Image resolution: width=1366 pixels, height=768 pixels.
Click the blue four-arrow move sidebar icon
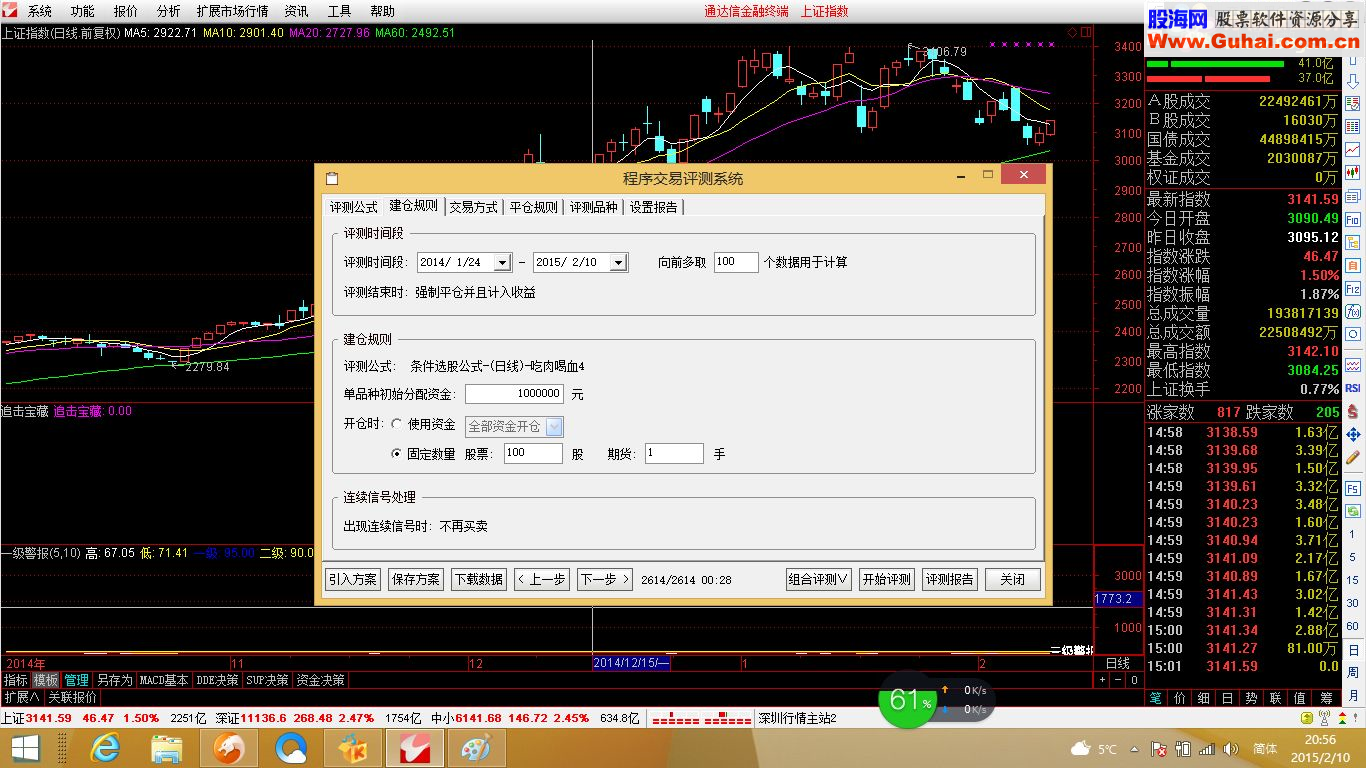[x=1353, y=435]
